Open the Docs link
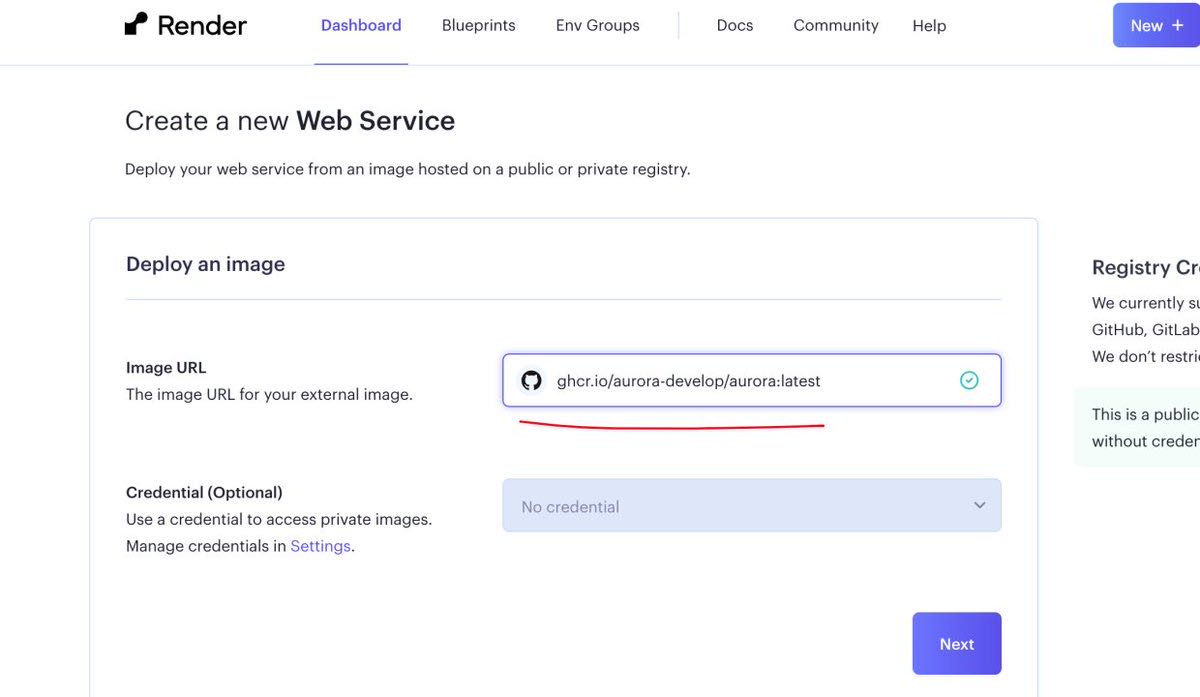The image size is (1200, 697). coord(734,26)
